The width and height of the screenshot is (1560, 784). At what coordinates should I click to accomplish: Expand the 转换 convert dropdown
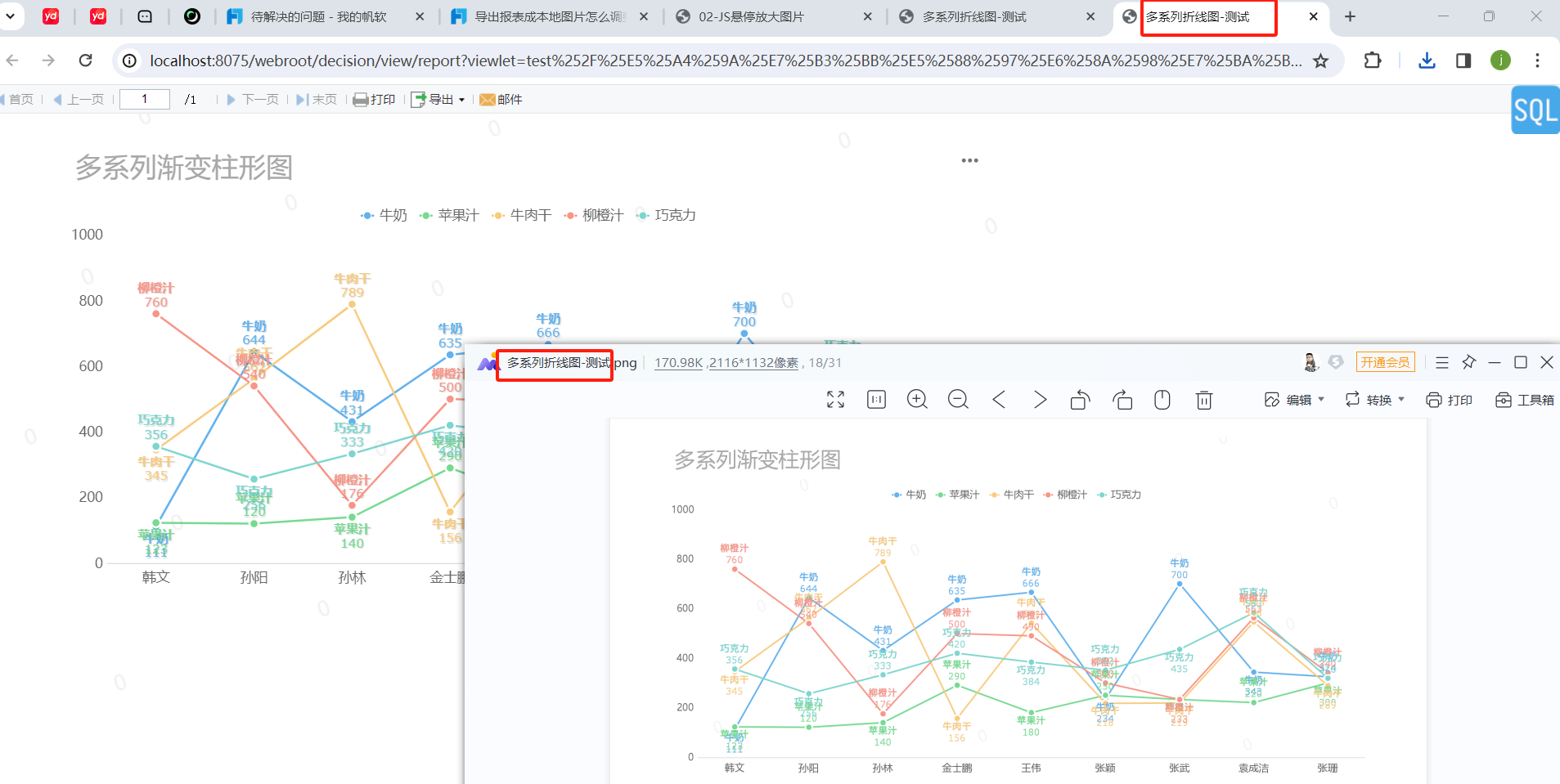pyautogui.click(x=1375, y=400)
